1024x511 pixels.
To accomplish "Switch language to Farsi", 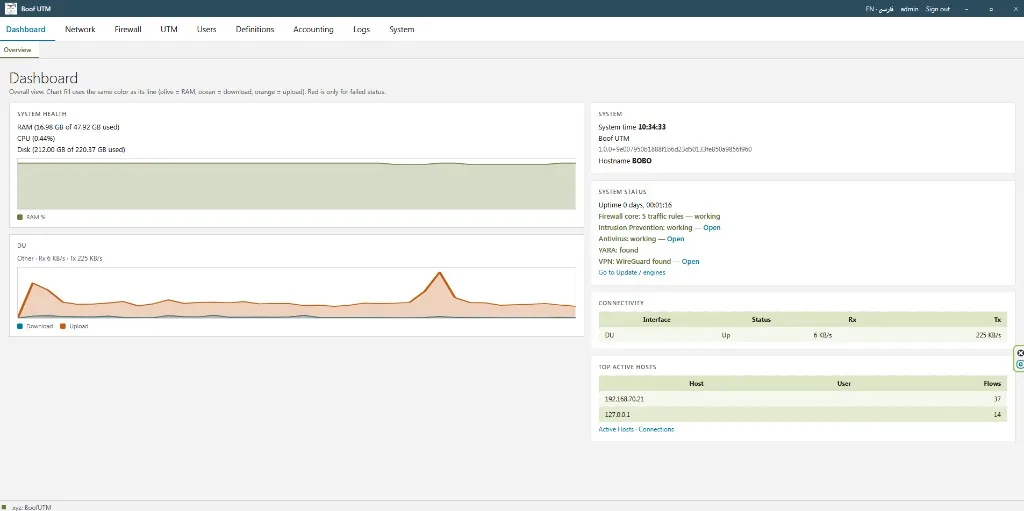I will 886,9.
